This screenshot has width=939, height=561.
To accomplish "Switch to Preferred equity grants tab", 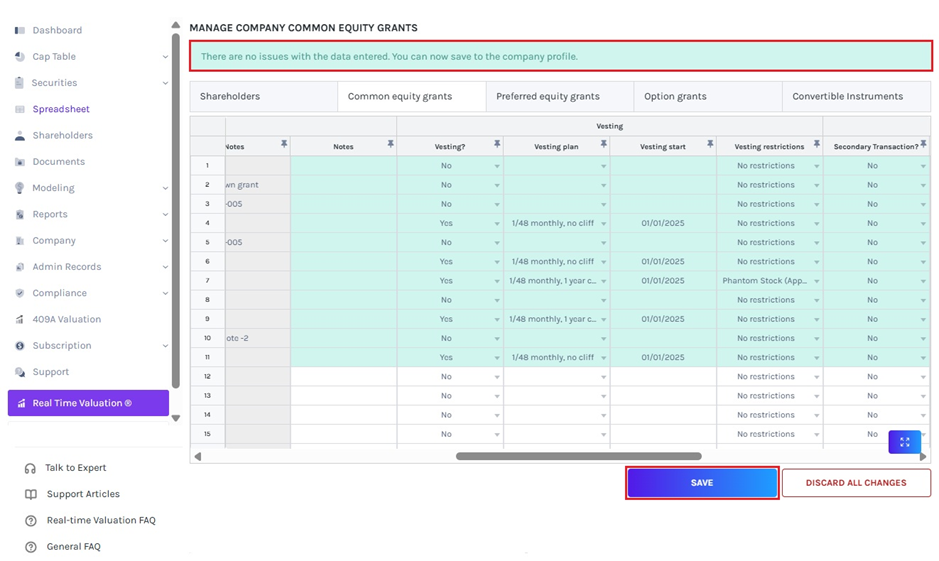I will coord(548,97).
